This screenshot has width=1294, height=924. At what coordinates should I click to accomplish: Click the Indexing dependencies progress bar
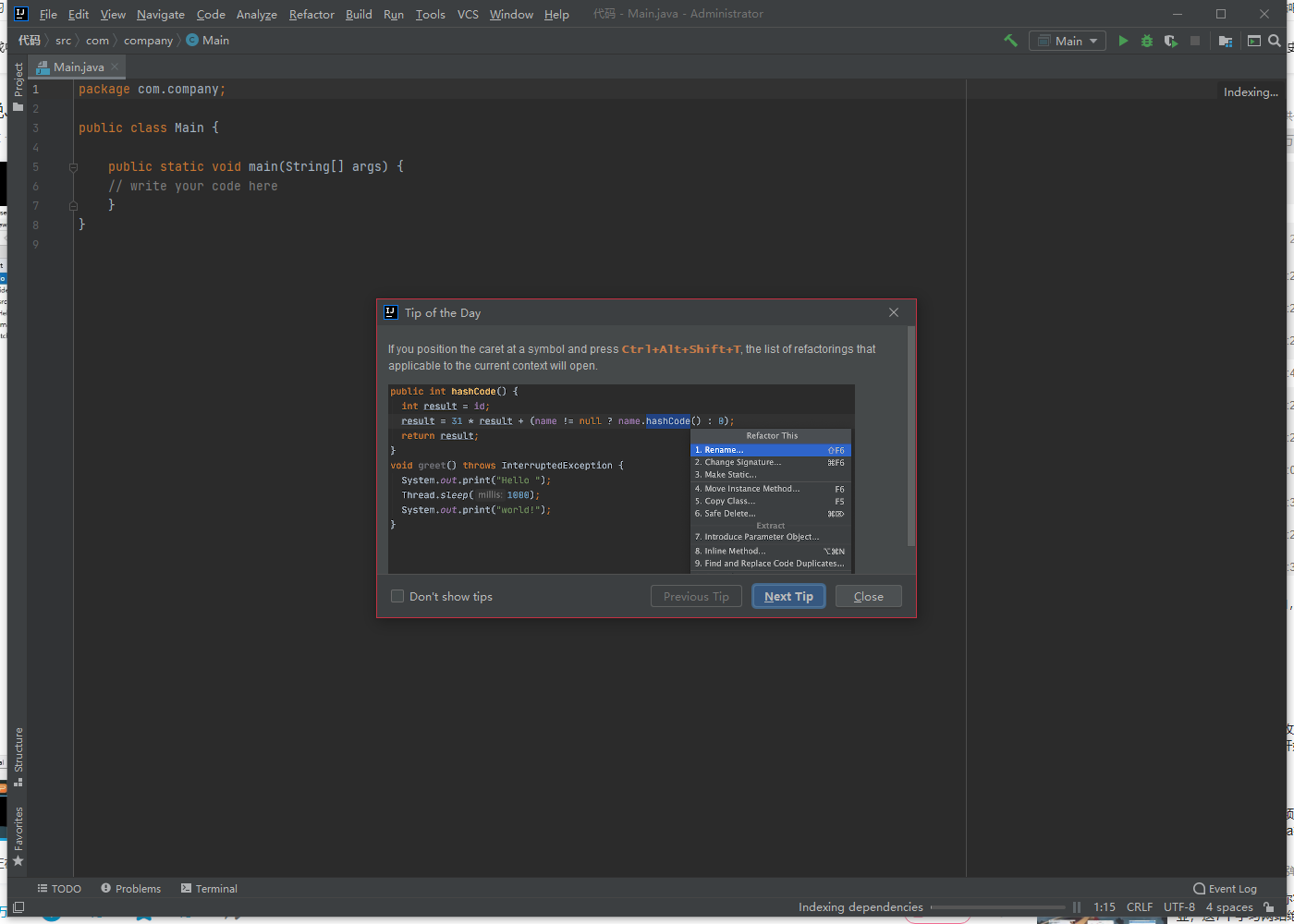point(998,907)
